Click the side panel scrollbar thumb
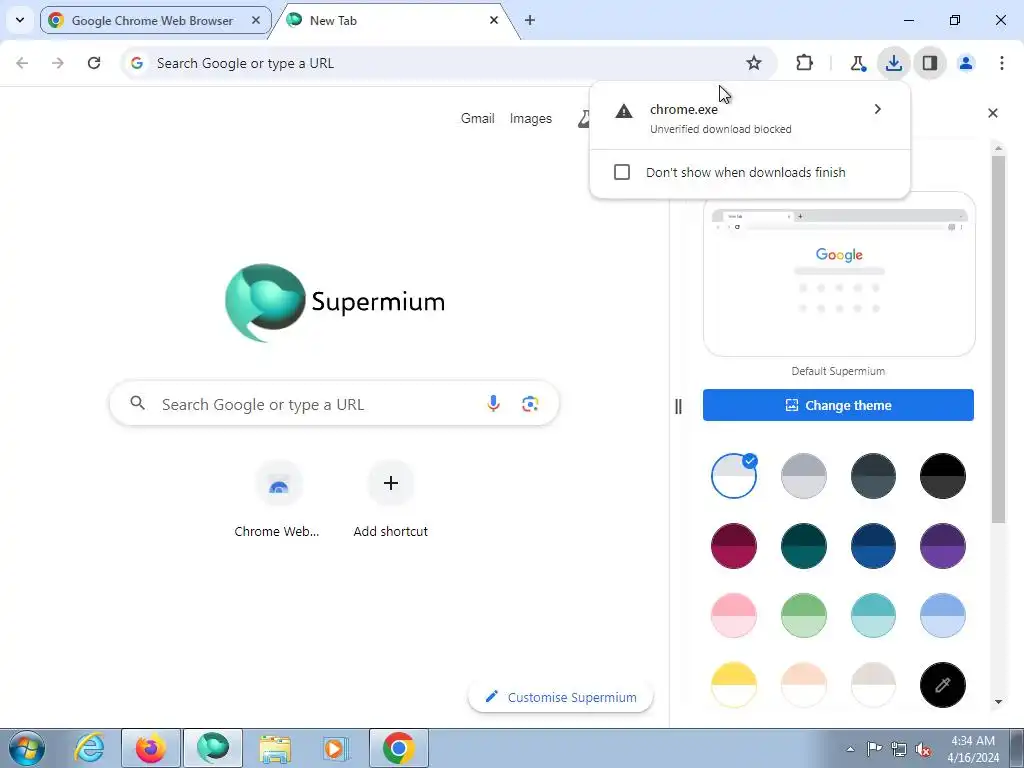 (998, 340)
